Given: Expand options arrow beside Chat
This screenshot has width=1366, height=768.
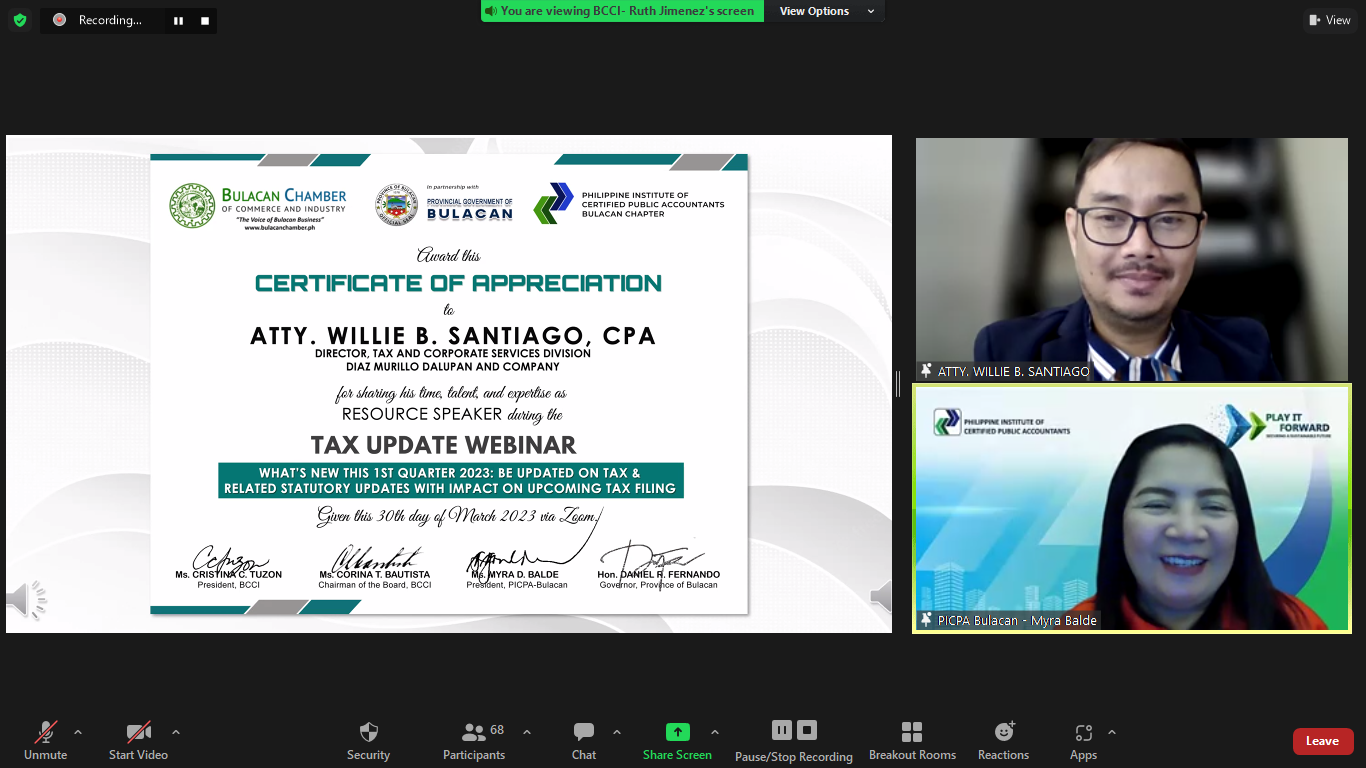Looking at the screenshot, I should (x=617, y=732).
